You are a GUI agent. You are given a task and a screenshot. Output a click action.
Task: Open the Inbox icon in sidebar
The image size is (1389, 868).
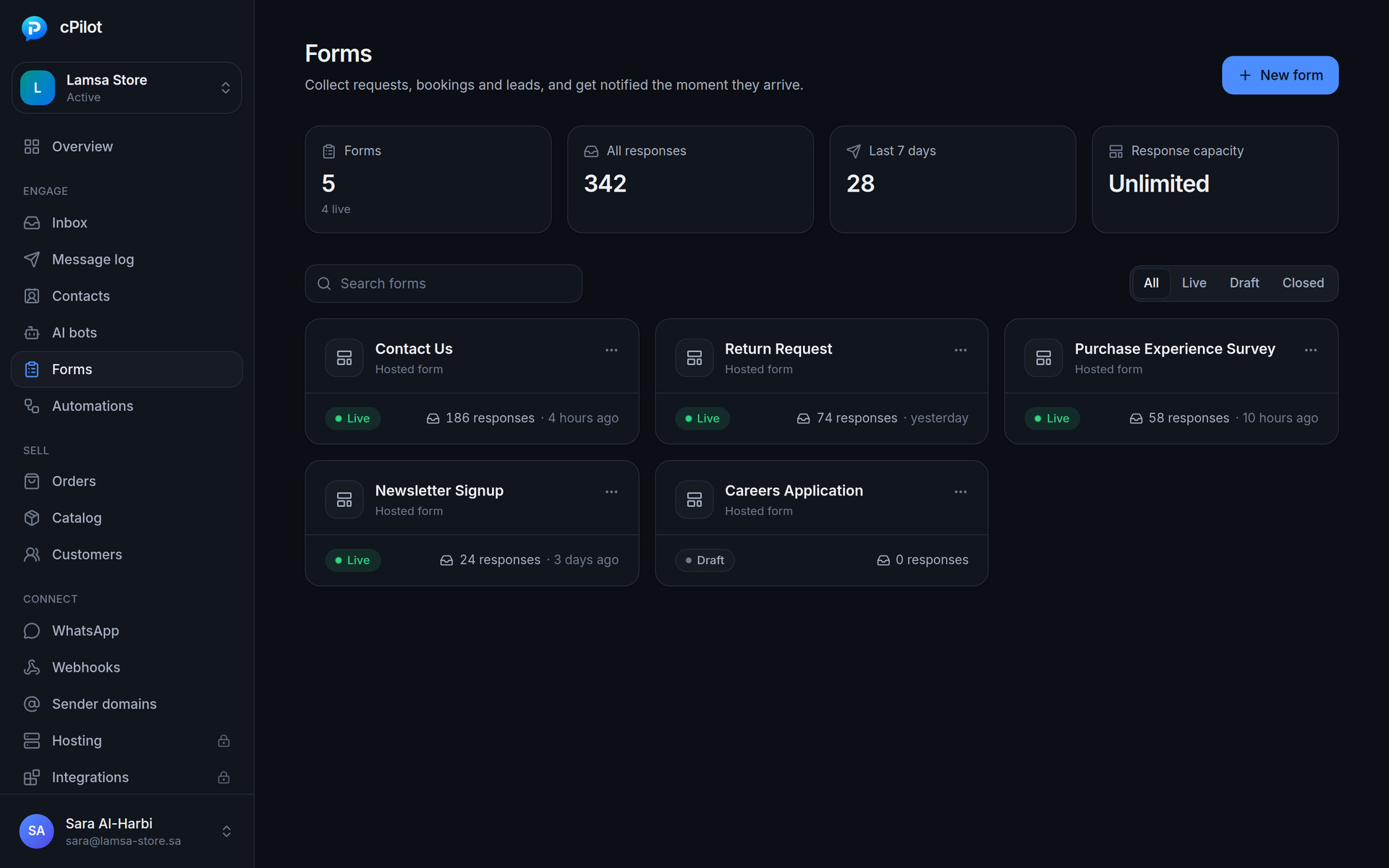pyautogui.click(x=32, y=223)
